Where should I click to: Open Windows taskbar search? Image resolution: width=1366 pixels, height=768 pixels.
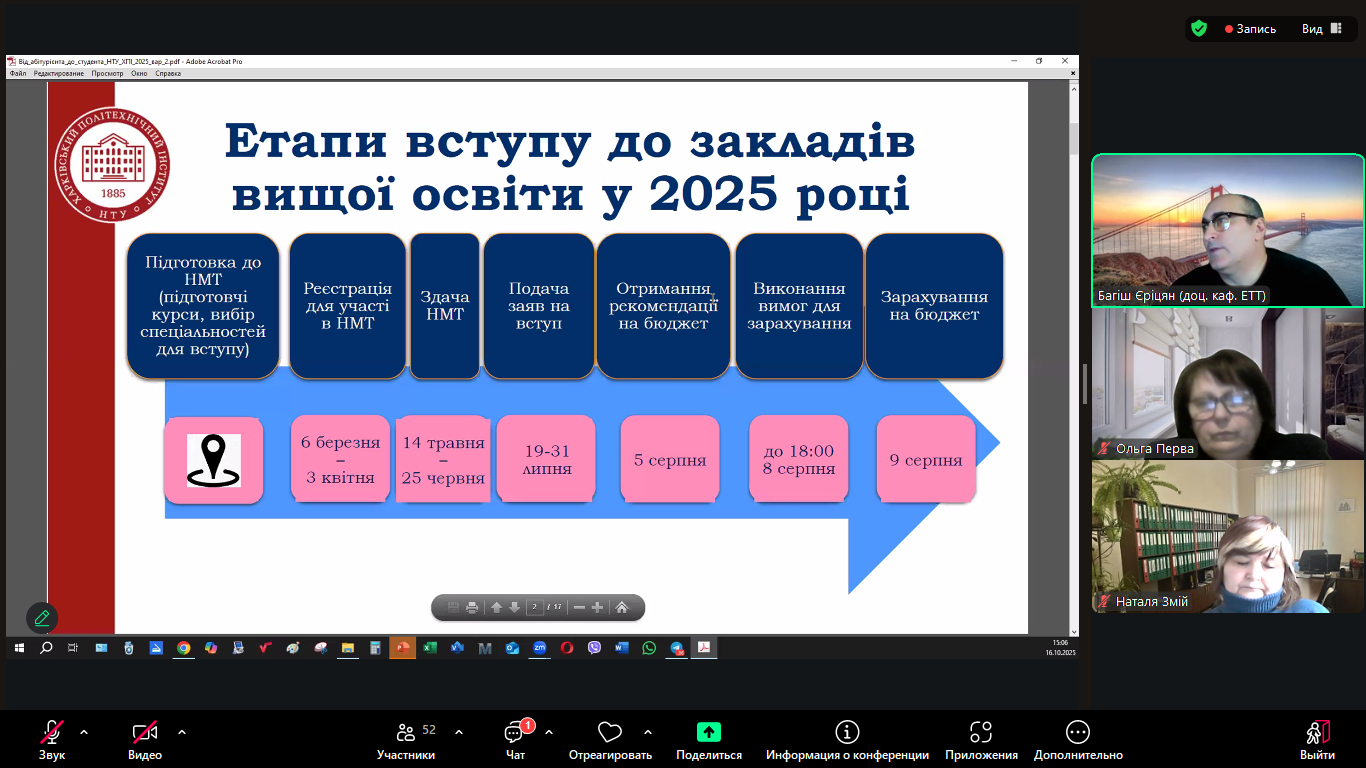[x=46, y=648]
